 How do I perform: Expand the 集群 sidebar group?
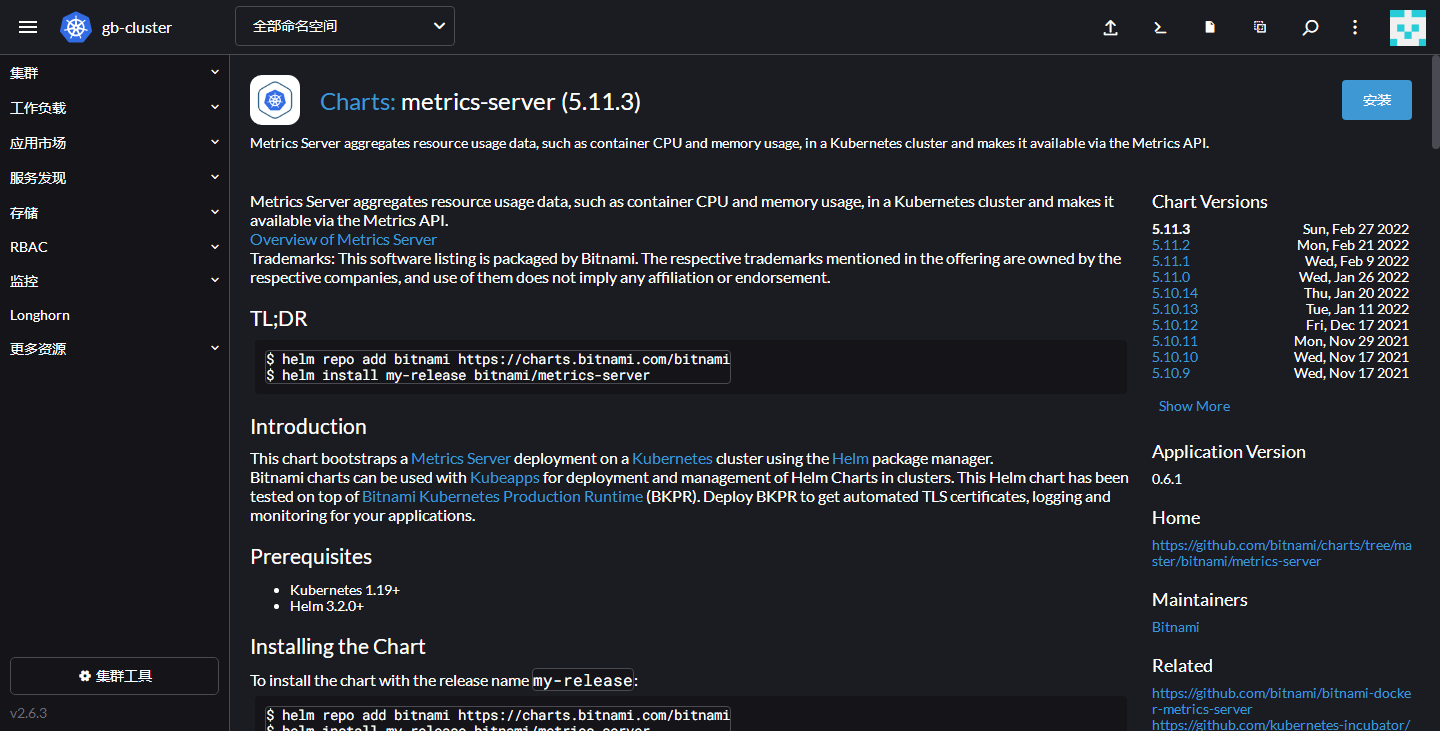coord(115,73)
